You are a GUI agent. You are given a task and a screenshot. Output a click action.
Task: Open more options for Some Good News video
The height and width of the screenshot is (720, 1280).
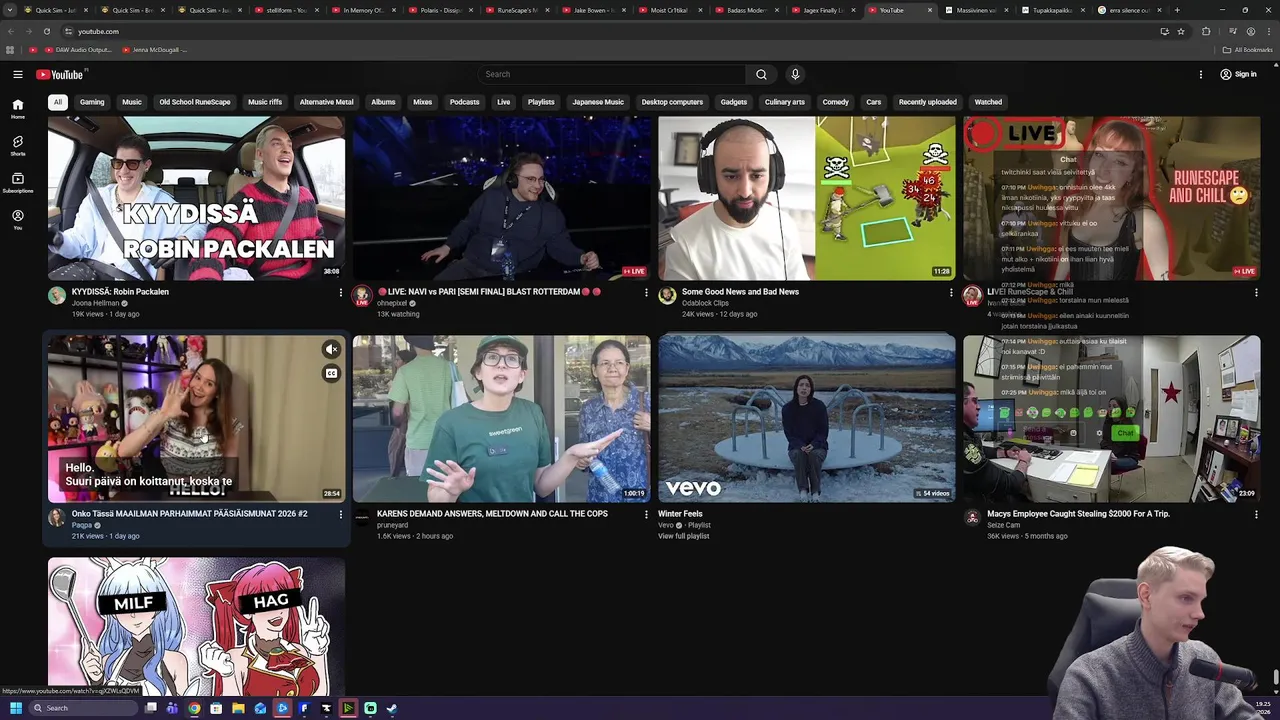click(951, 293)
